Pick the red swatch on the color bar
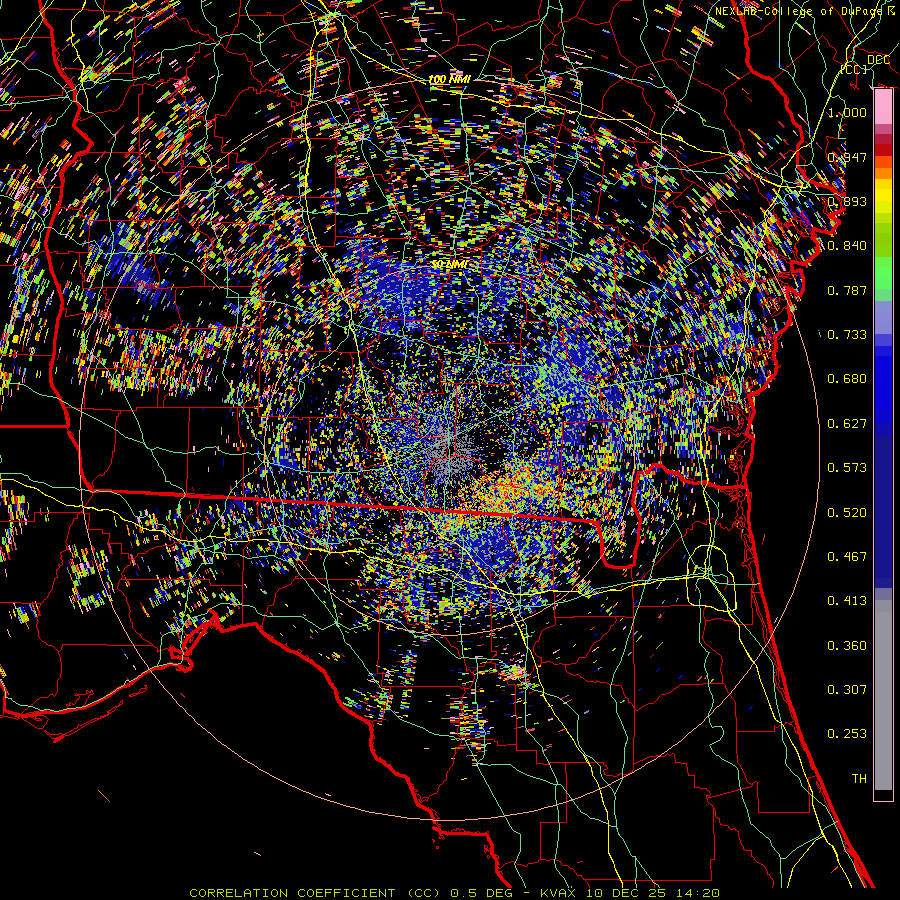900x900 pixels. coord(883,150)
